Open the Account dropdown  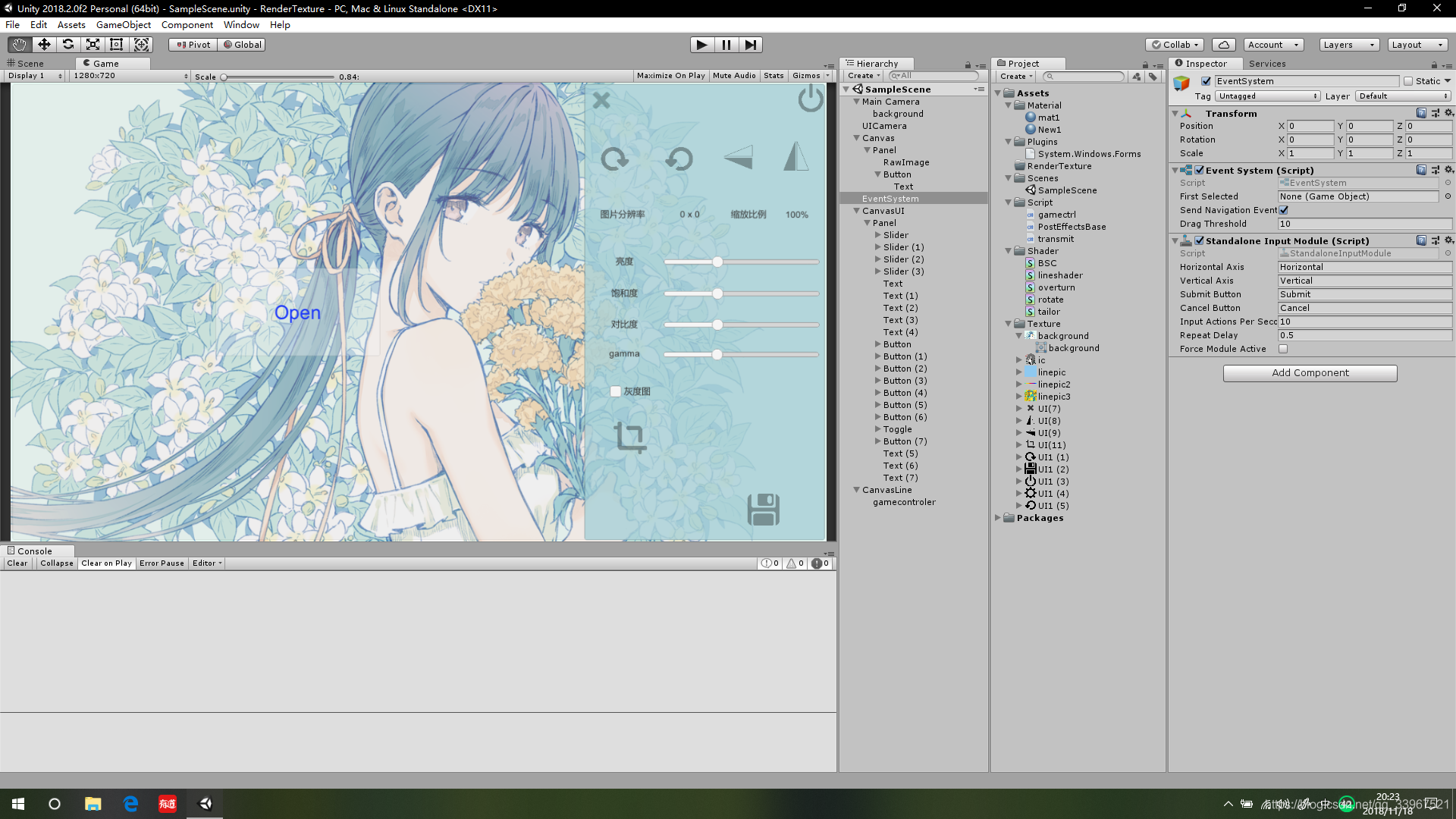(1273, 45)
